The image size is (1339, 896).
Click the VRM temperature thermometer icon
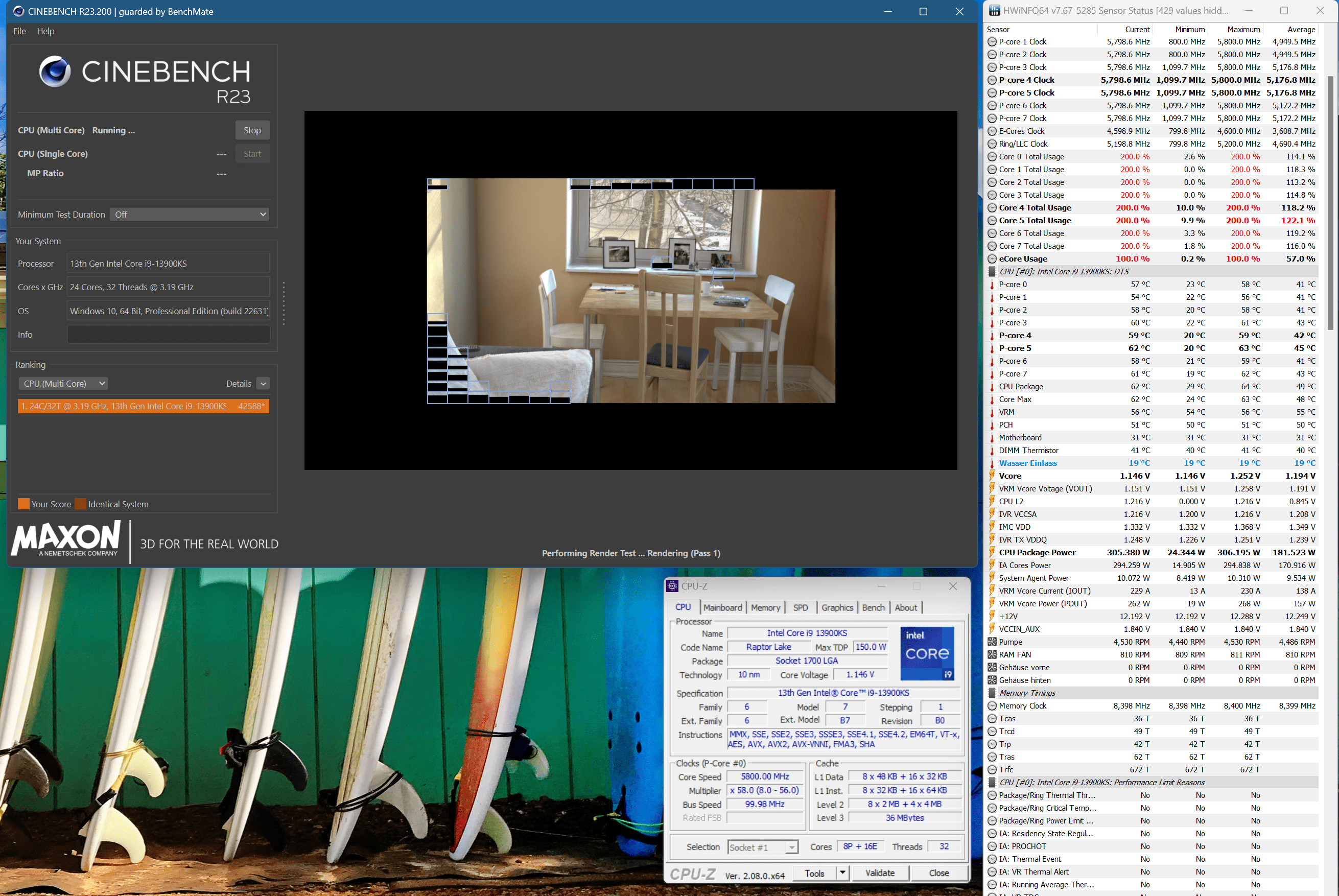tap(992, 412)
